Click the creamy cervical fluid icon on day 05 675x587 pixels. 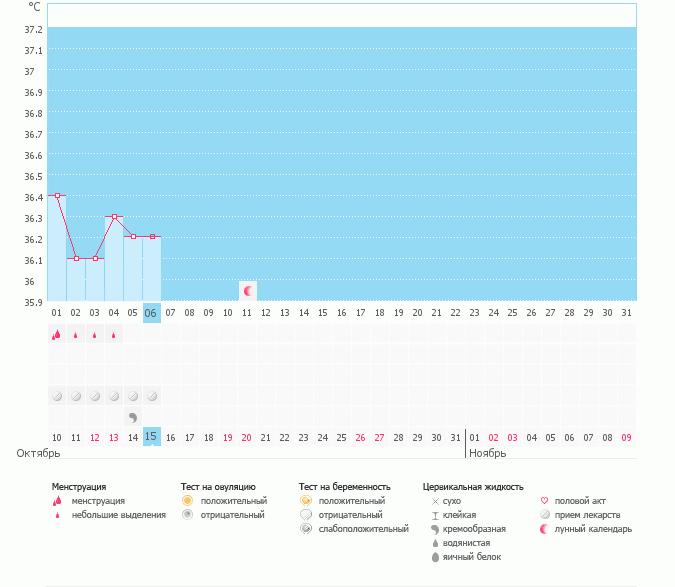point(133,416)
